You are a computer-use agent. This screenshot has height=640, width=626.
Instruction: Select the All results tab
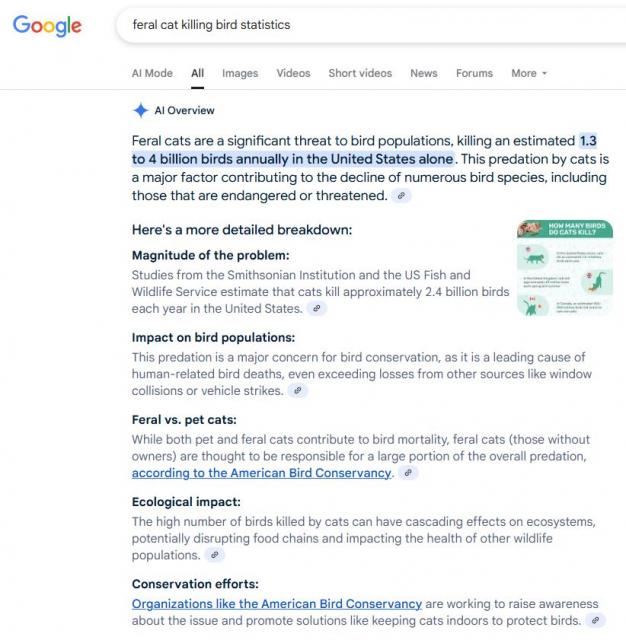click(x=198, y=73)
